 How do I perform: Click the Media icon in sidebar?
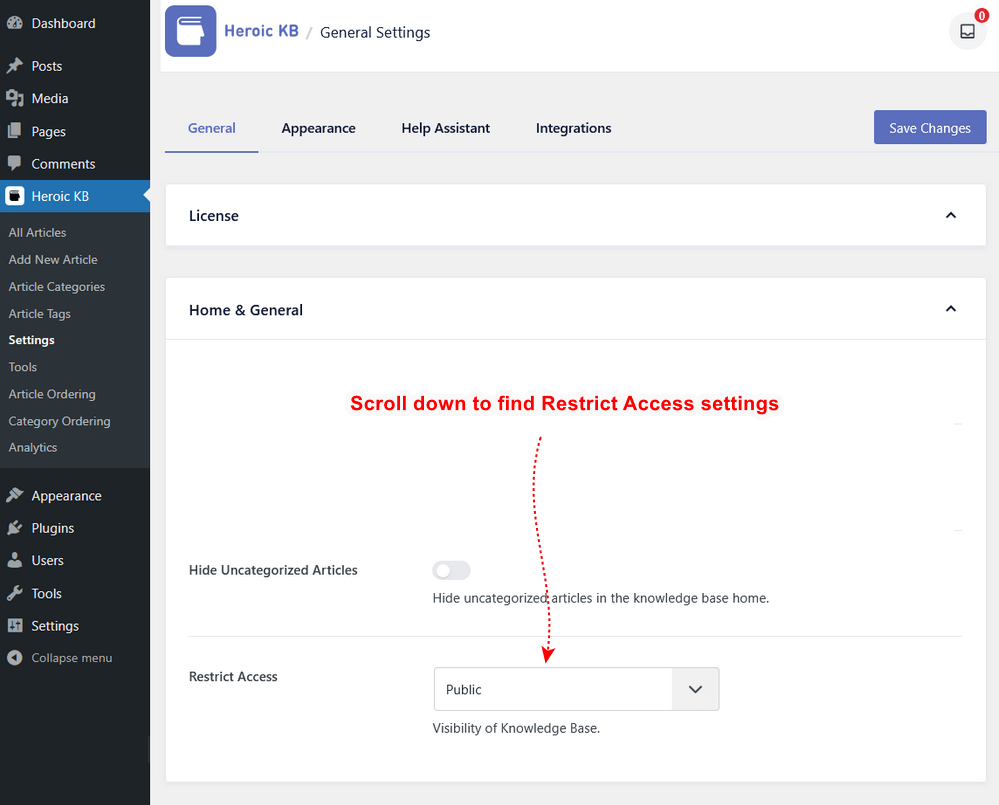pos(15,98)
